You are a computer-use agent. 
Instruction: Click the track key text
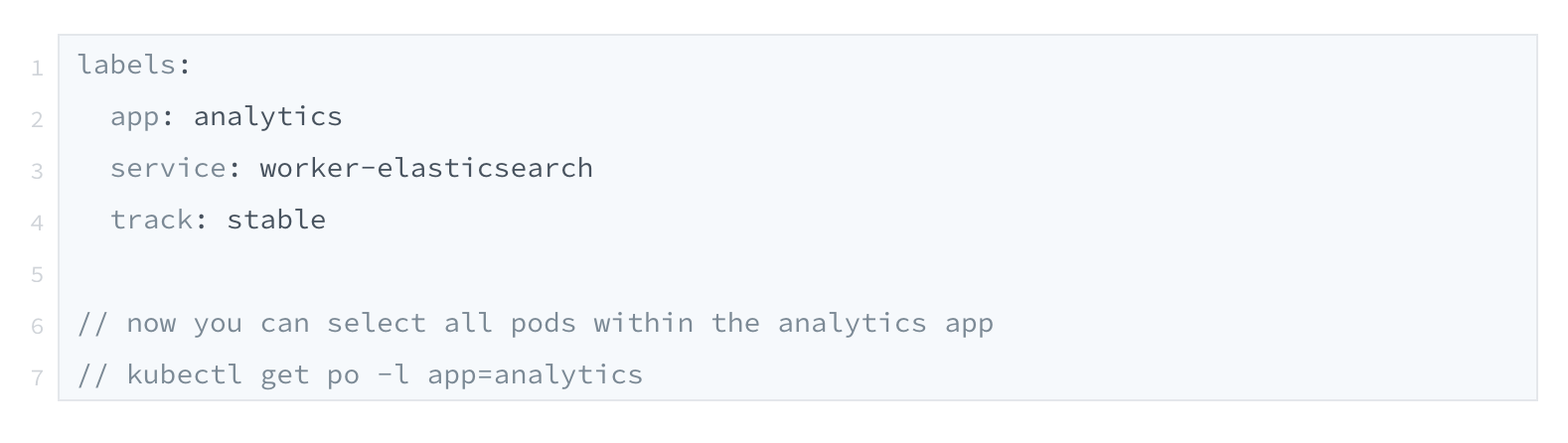tap(151, 220)
